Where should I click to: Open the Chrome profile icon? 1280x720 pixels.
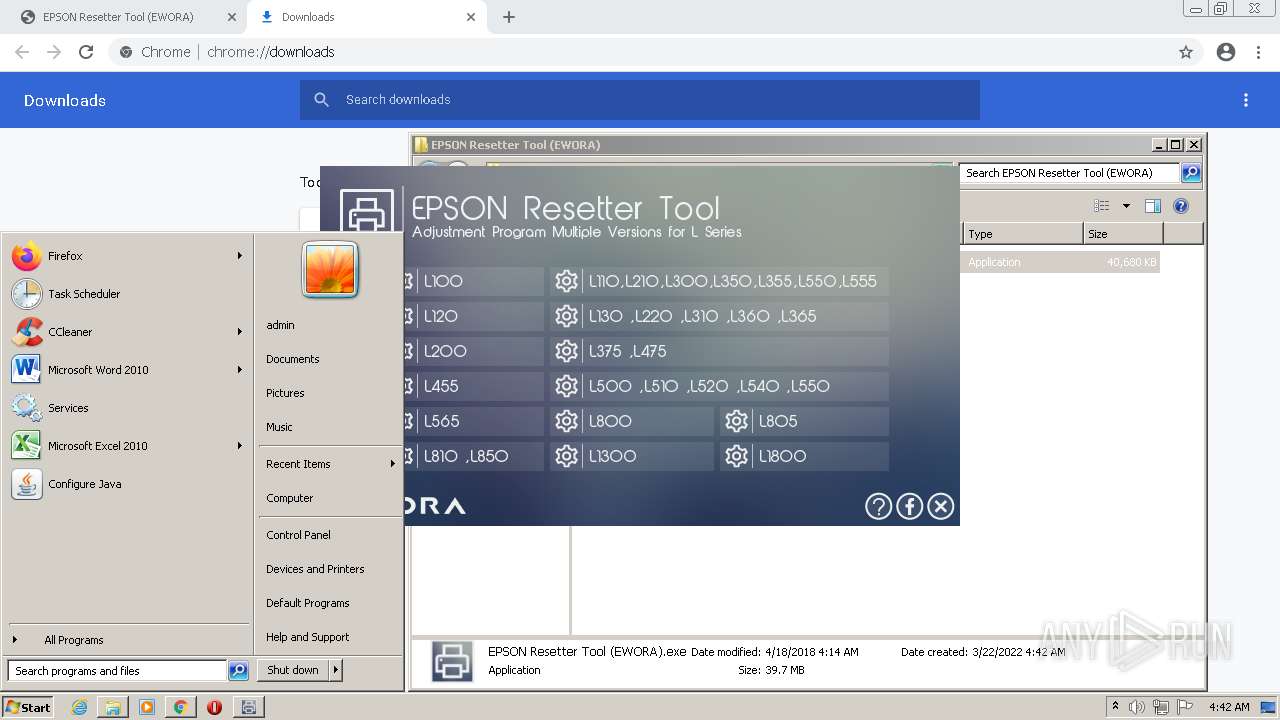tap(1226, 52)
